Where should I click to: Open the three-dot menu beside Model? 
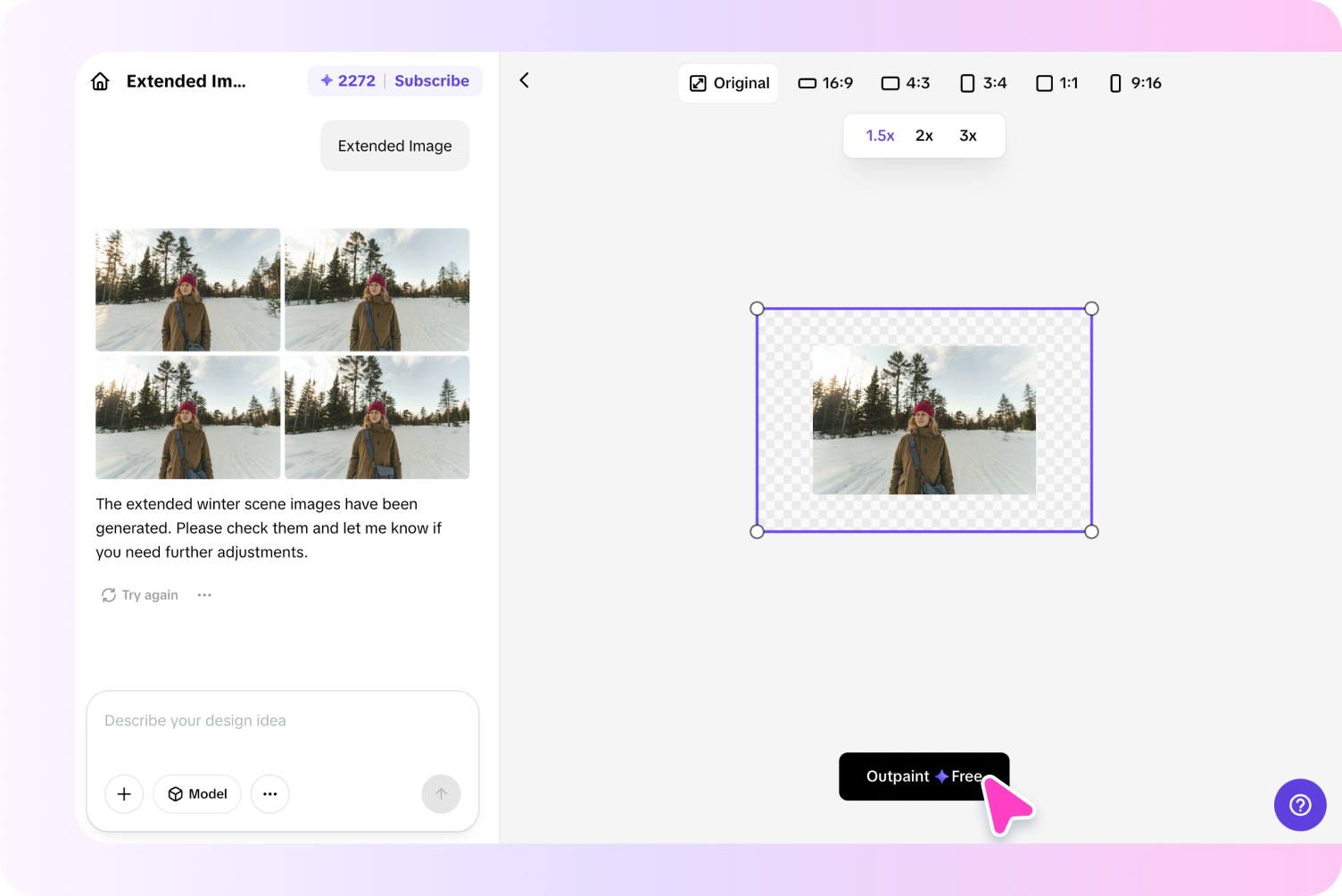point(269,794)
